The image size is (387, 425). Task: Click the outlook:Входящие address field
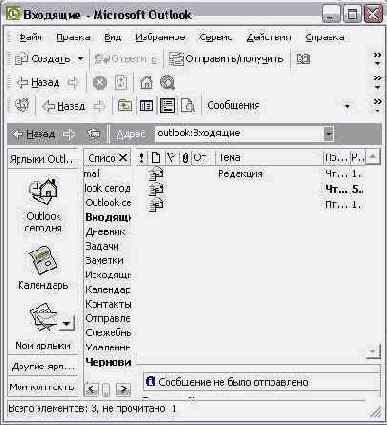click(x=240, y=133)
